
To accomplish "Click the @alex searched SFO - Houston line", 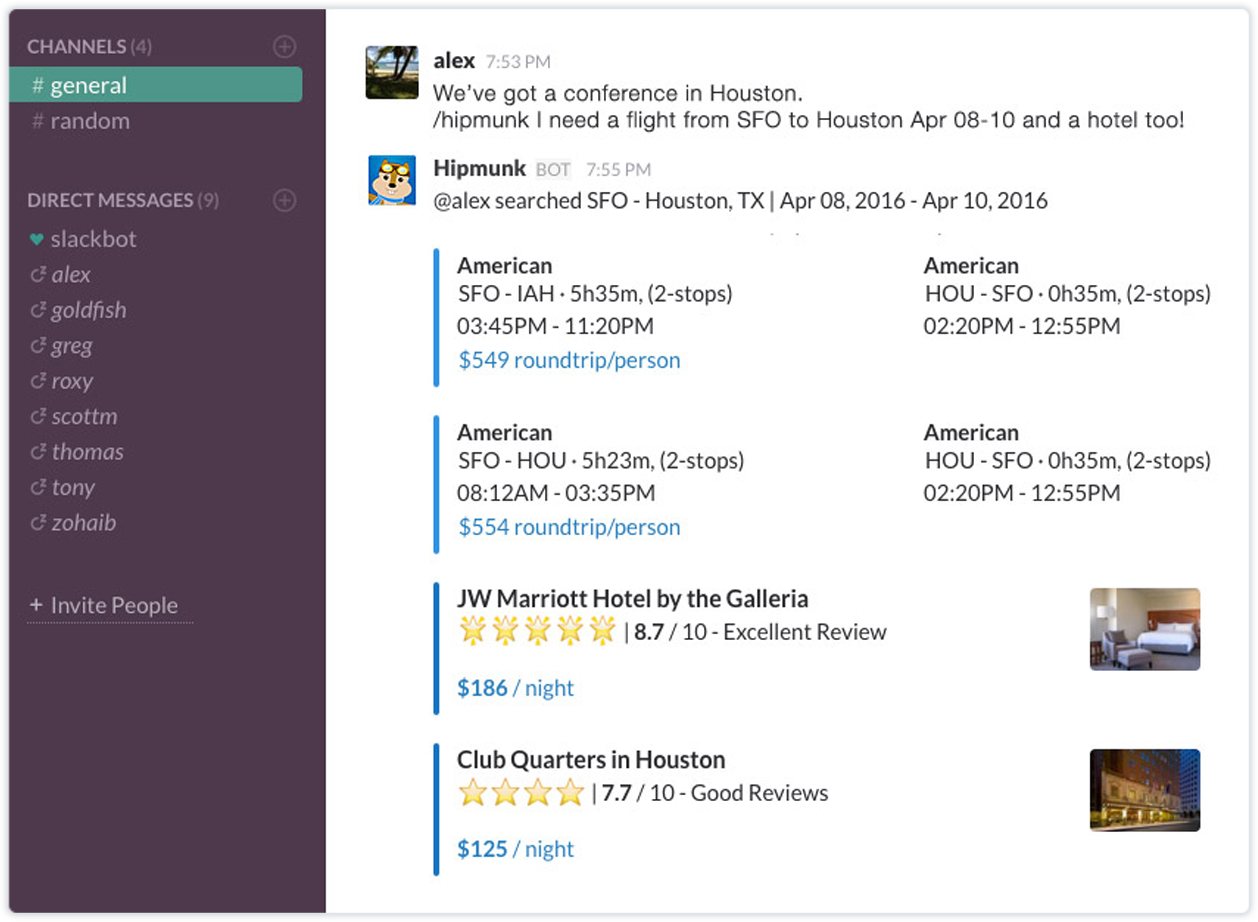I will [x=740, y=201].
